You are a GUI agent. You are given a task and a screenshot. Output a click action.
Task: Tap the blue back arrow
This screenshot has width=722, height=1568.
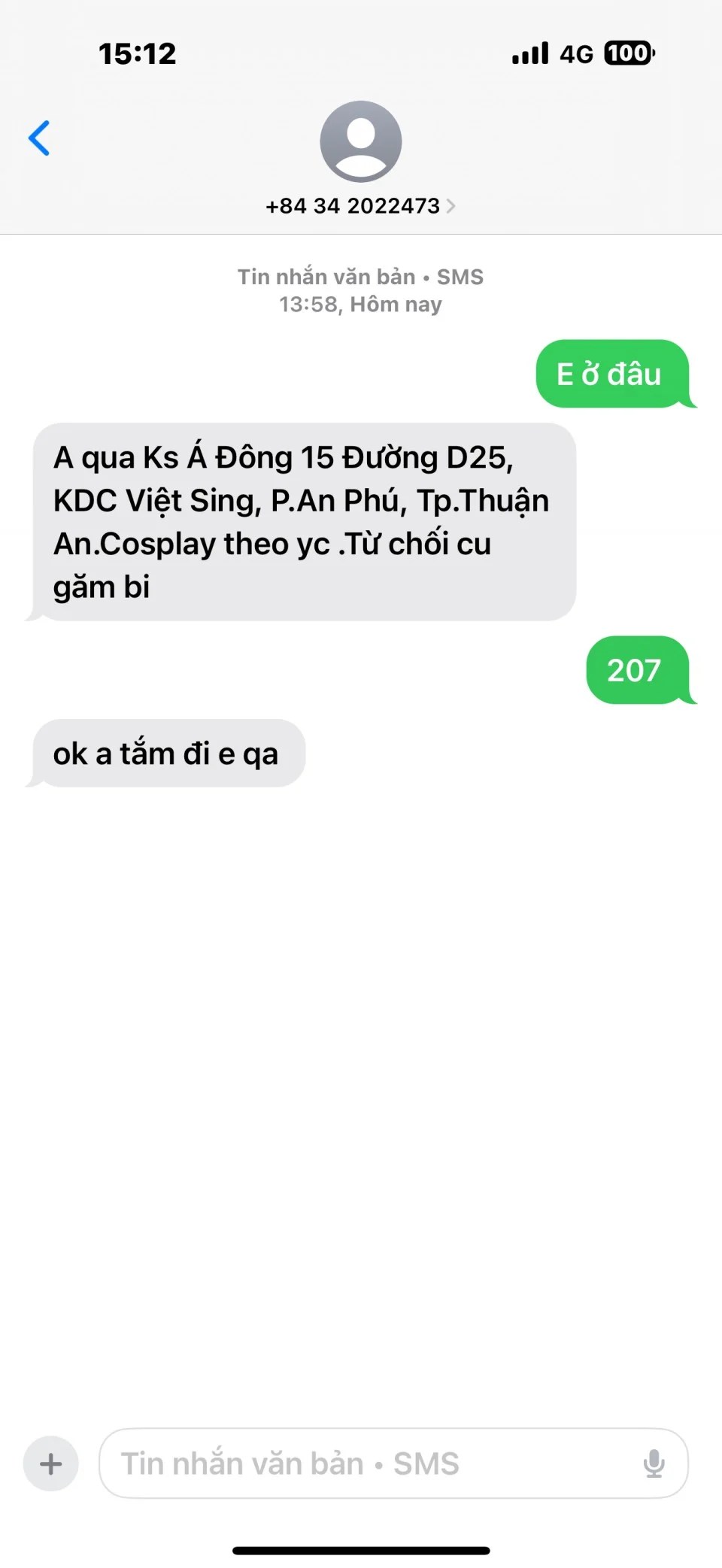point(39,138)
